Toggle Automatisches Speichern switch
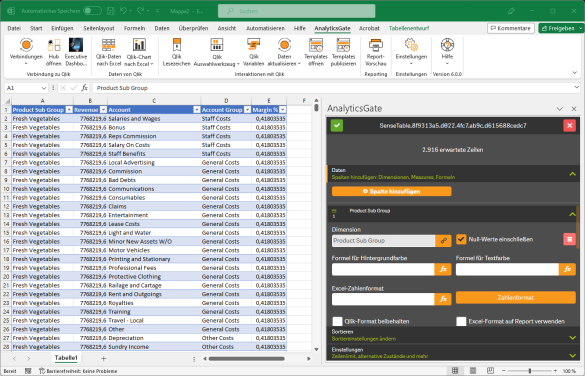Image resolution: width=585 pixels, height=376 pixels. point(92,11)
